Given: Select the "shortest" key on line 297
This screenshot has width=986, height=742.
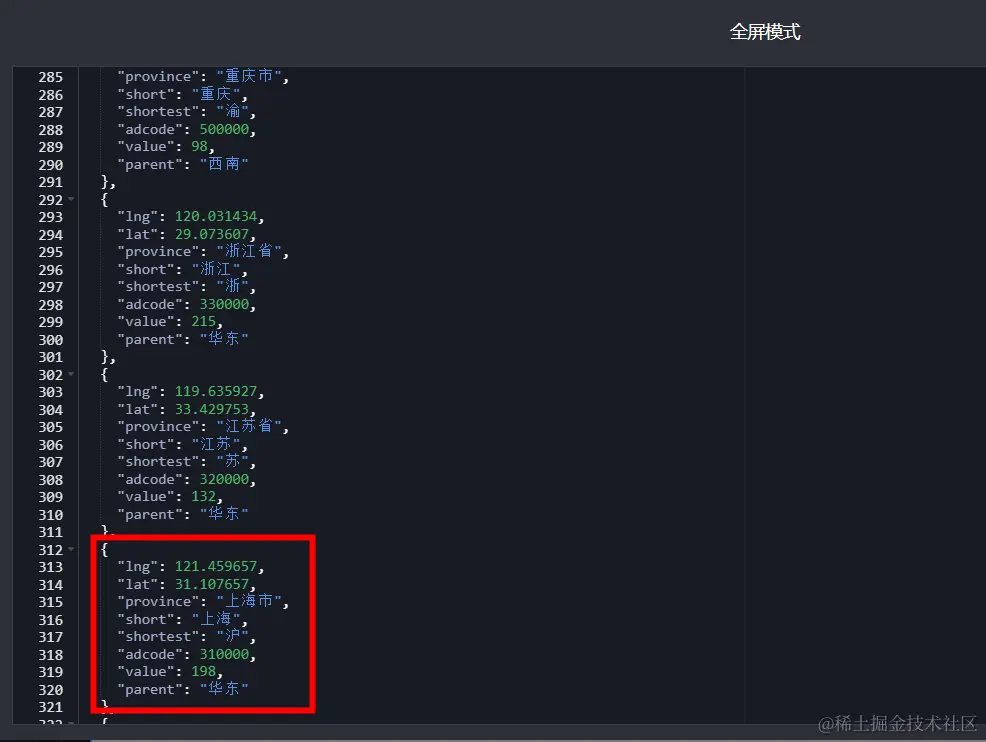Looking at the screenshot, I should coord(158,286).
